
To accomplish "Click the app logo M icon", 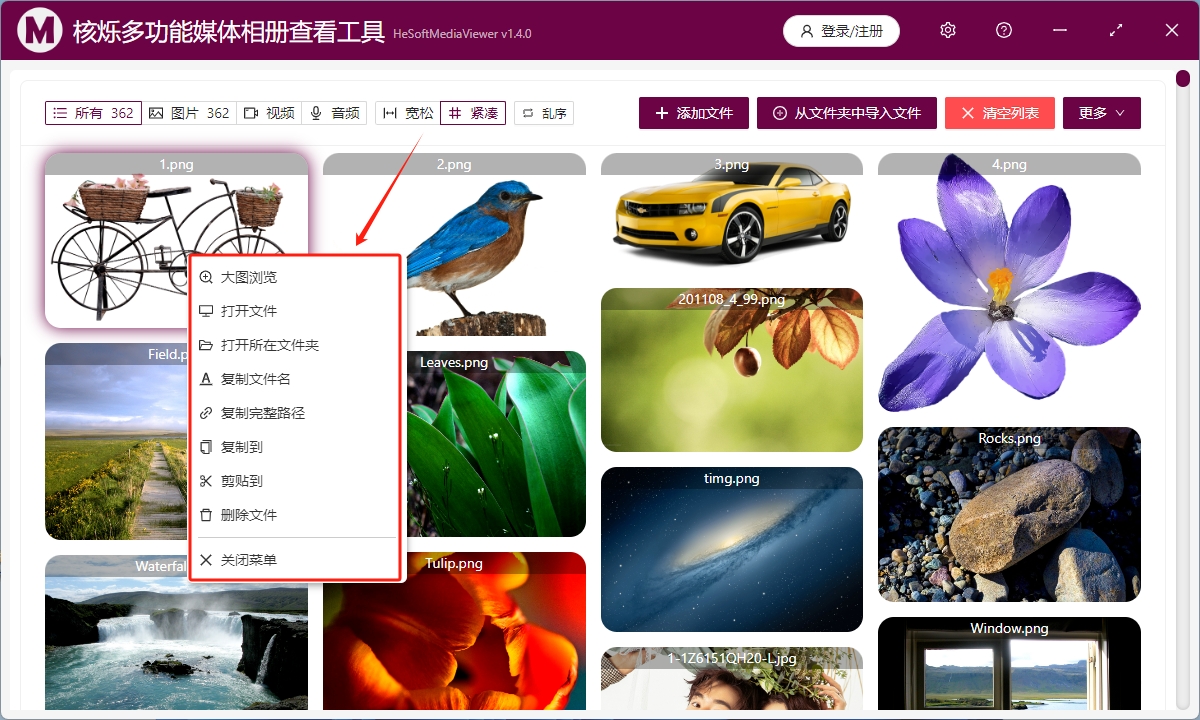I will pyautogui.click(x=39, y=30).
